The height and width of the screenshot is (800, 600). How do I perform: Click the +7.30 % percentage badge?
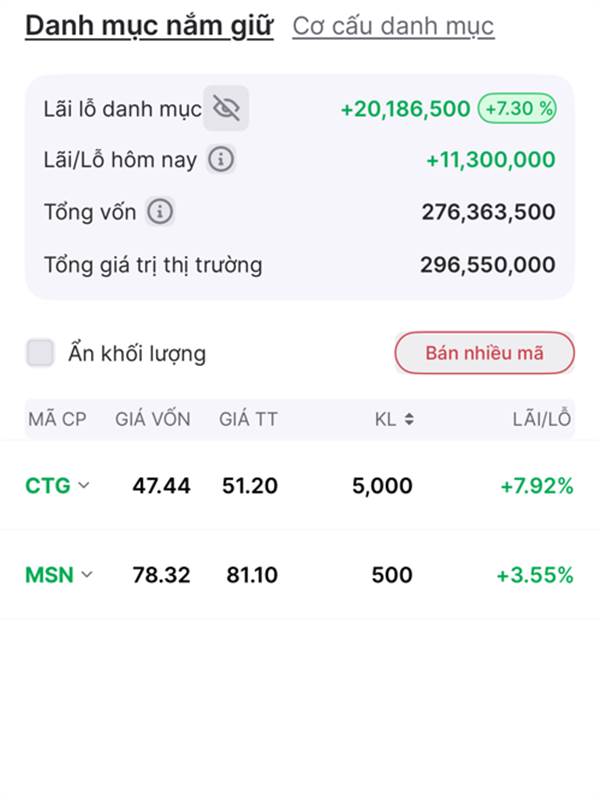[517, 109]
